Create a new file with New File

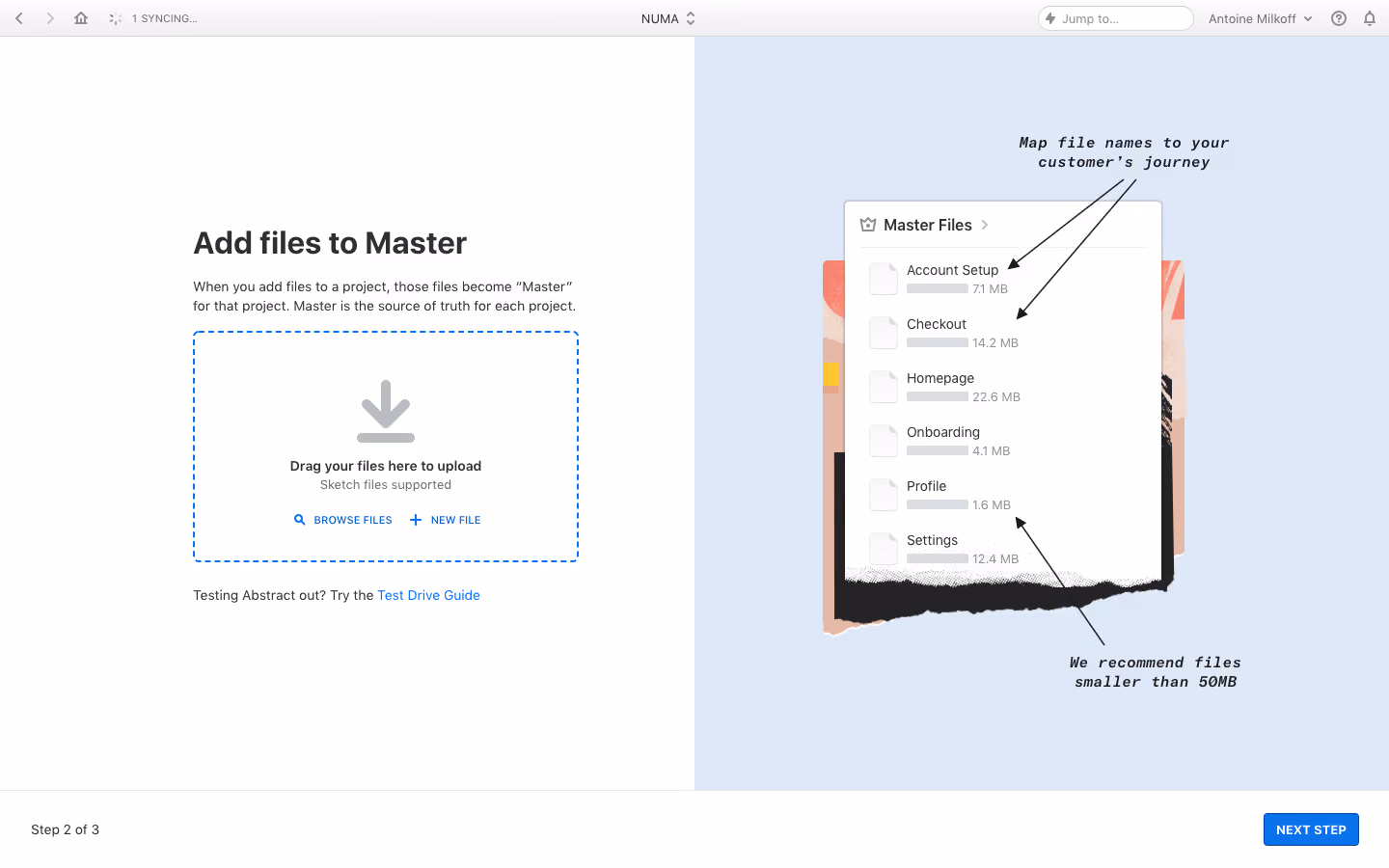click(x=446, y=520)
